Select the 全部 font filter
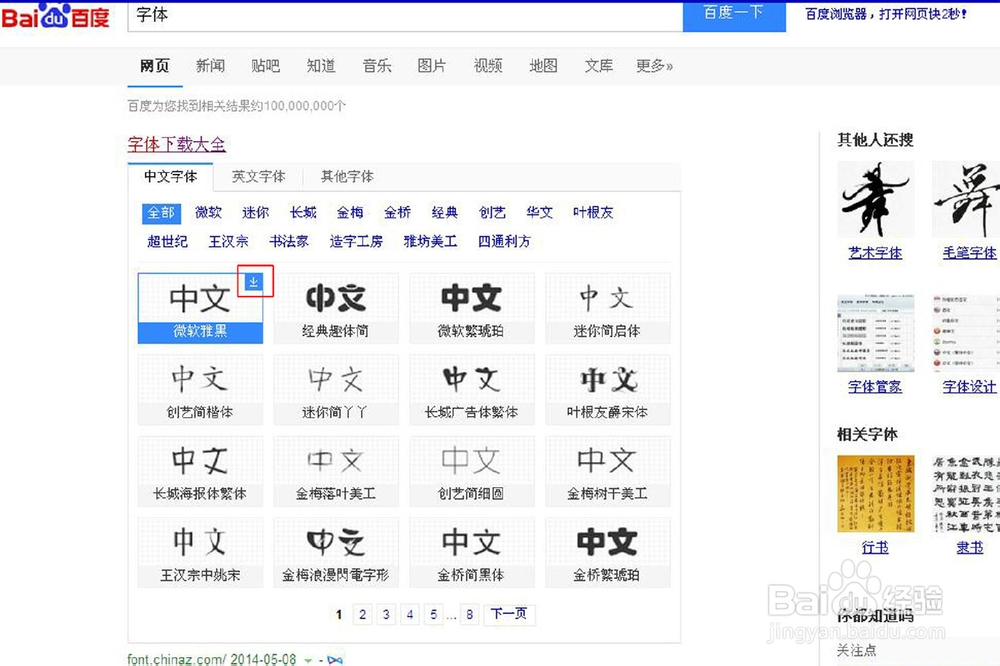This screenshot has height=666, width=1000. click(161, 212)
